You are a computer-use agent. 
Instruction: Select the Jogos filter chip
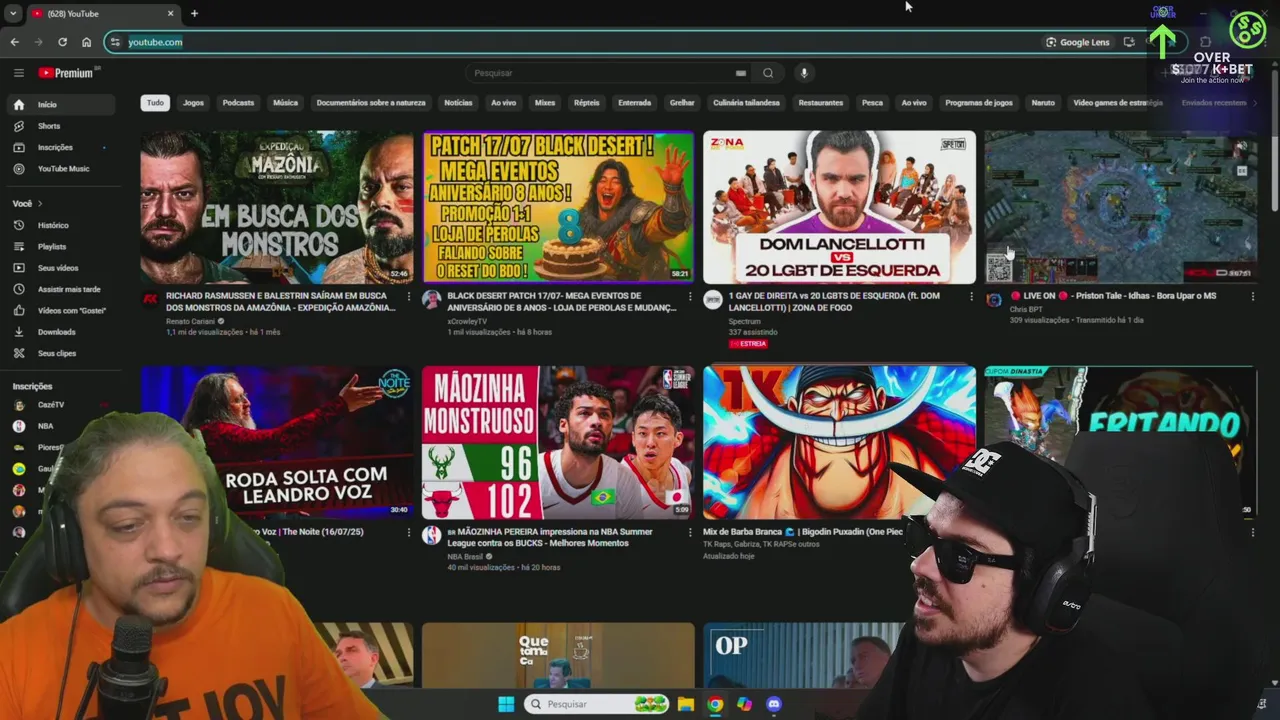click(x=193, y=102)
